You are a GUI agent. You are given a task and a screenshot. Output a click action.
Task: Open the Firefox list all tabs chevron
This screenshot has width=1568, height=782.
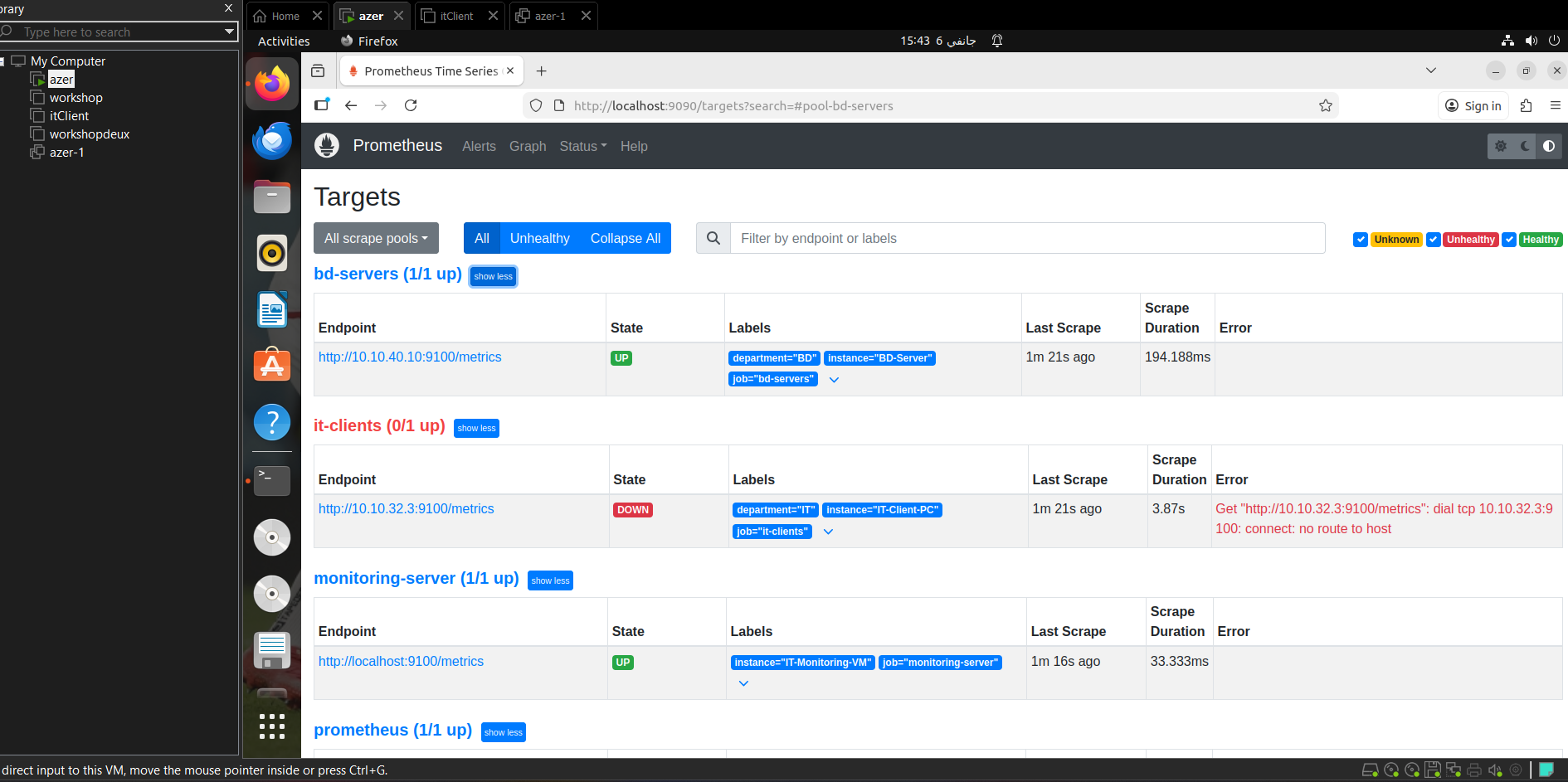coord(1431,70)
